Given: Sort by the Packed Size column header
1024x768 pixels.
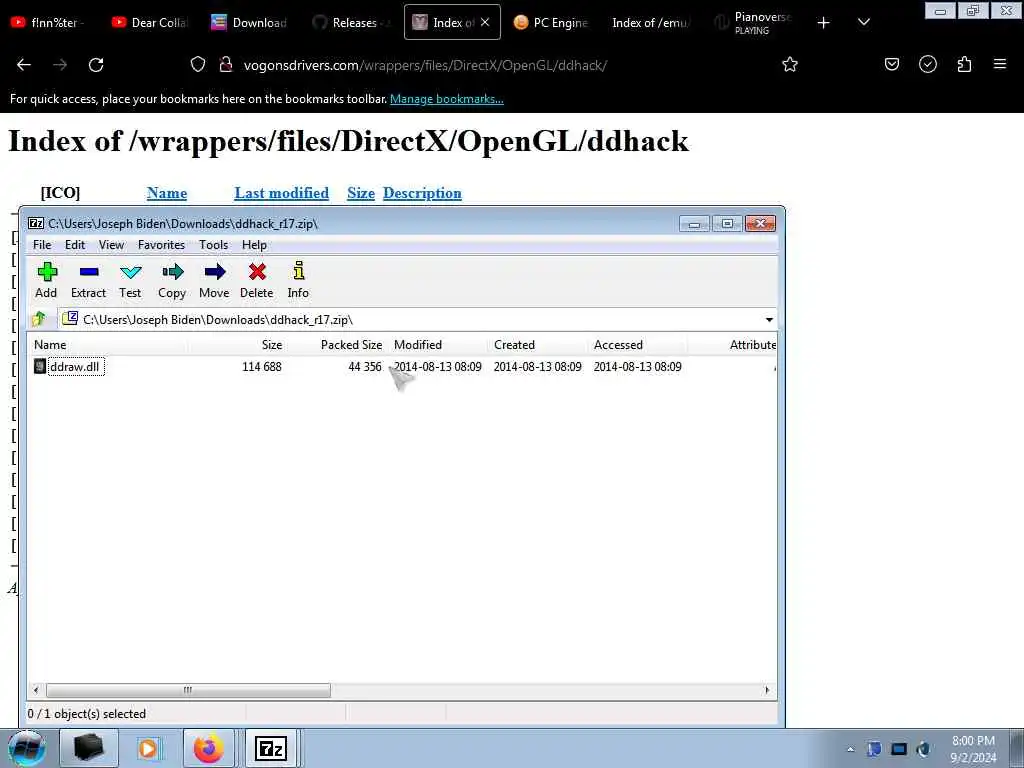Looking at the screenshot, I should click(338, 345).
